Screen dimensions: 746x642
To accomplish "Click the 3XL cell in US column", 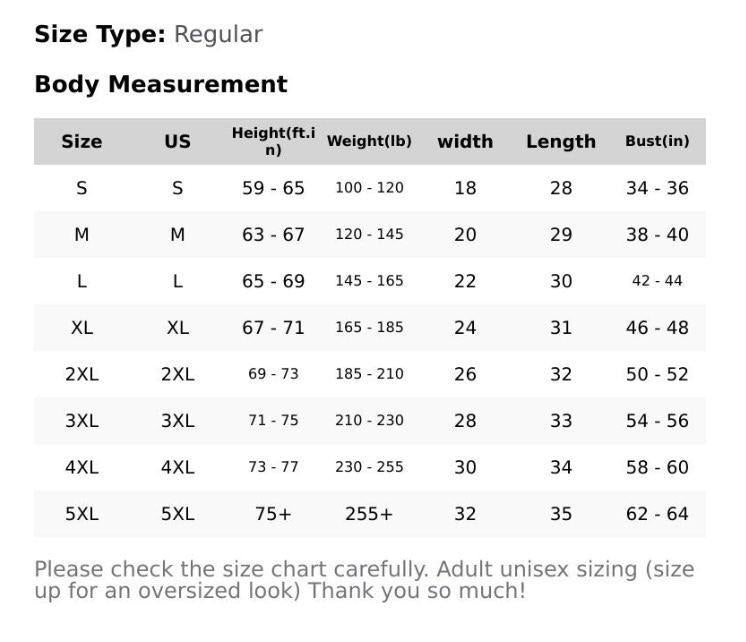I will (x=177, y=421).
